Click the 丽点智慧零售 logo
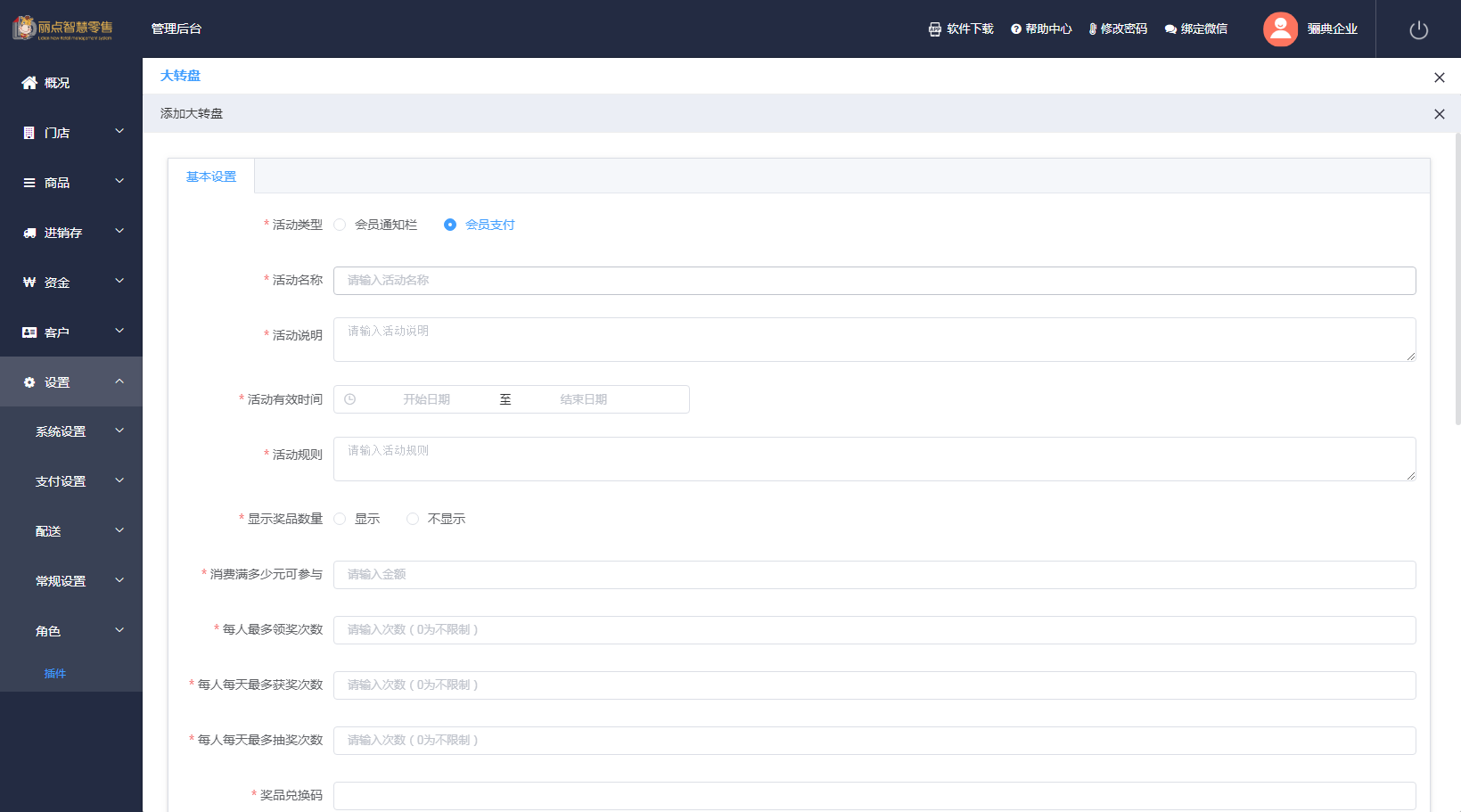 pyautogui.click(x=62, y=28)
